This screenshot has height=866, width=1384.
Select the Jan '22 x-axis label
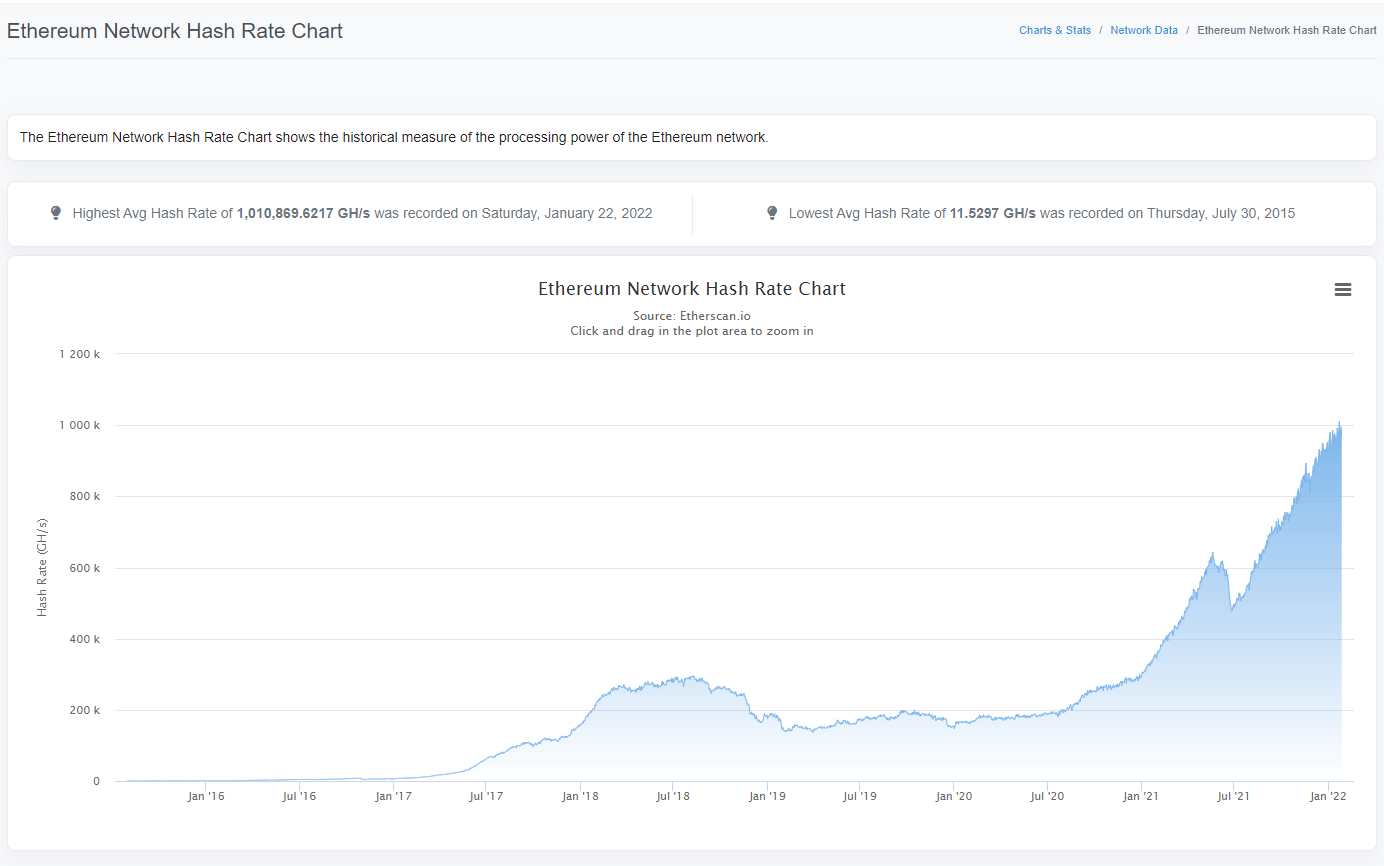(x=1327, y=796)
